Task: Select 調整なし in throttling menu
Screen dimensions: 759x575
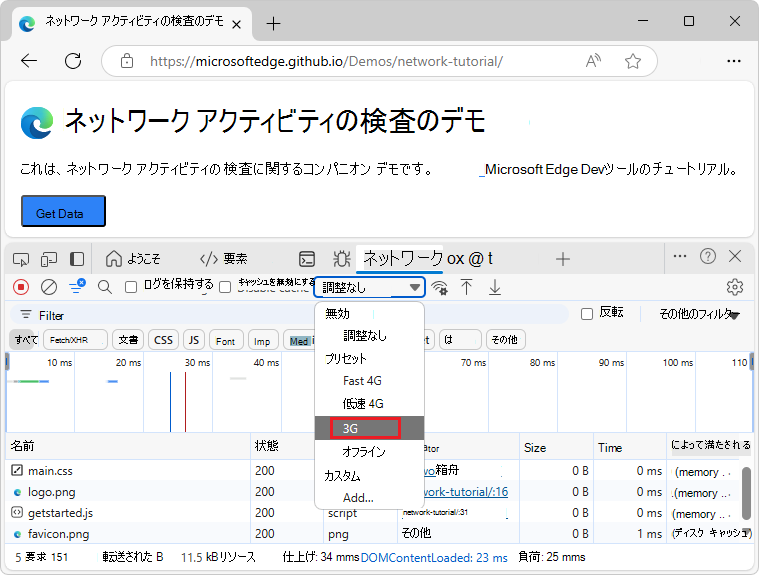Action: tap(369, 335)
